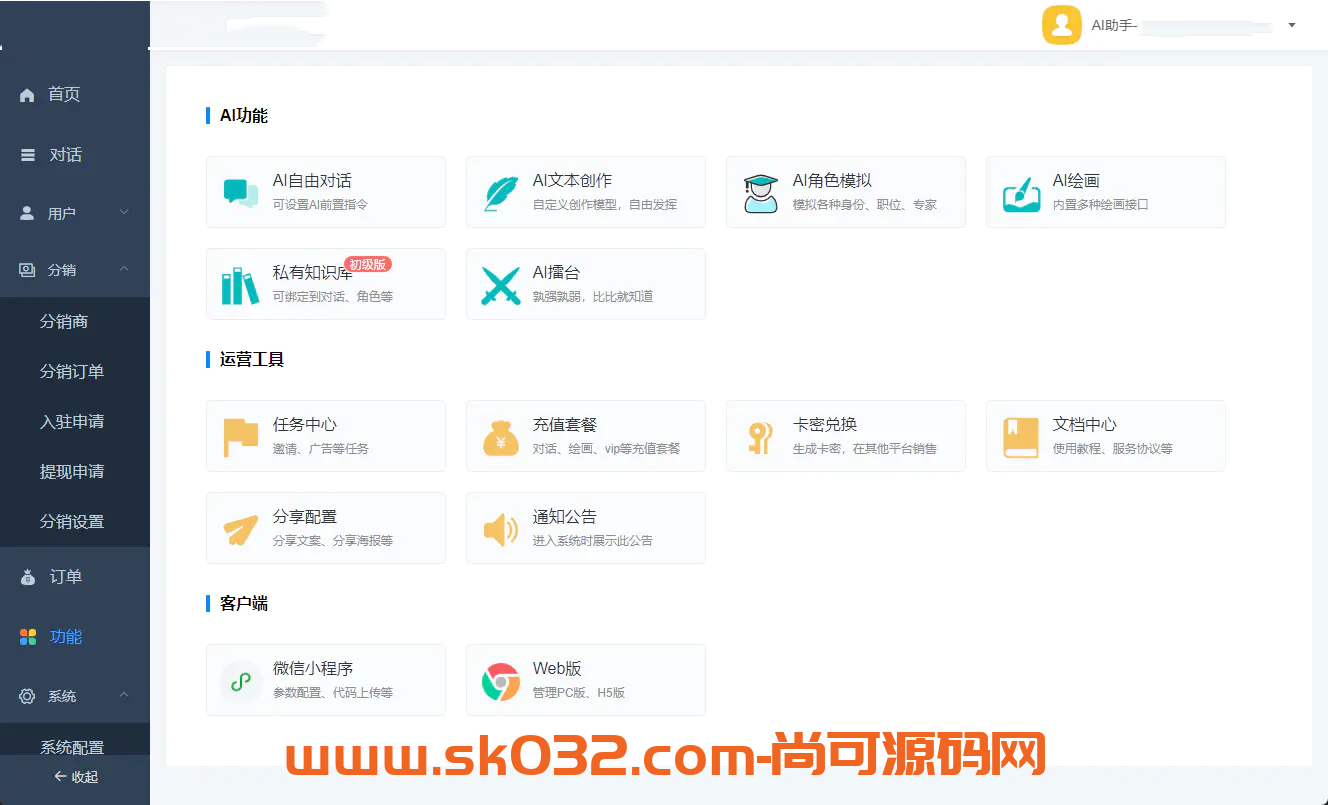This screenshot has height=805, width=1328.
Task: Click '邀请、广告等任务' description text
Action: (321, 449)
